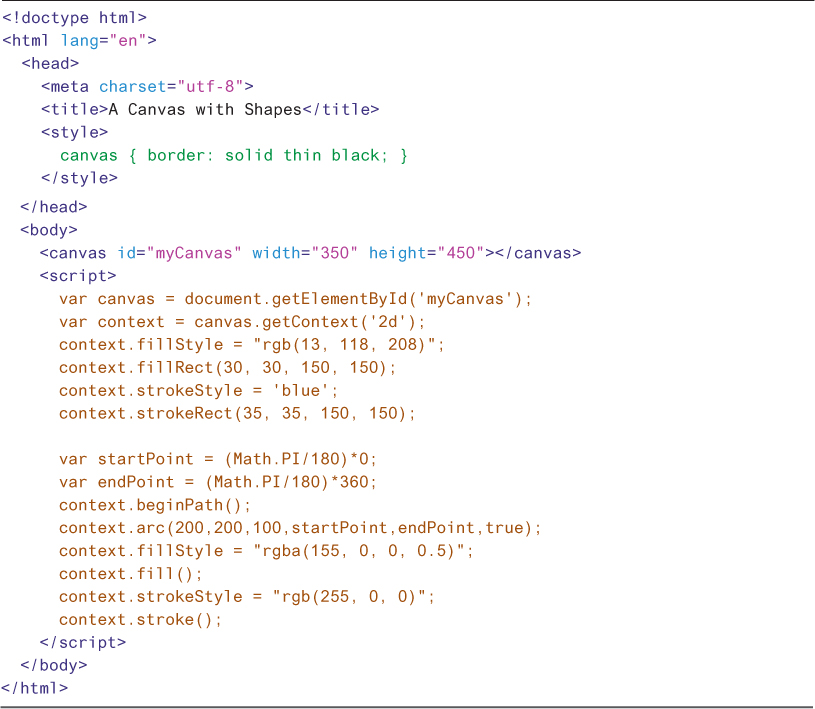Click the rgba(155, 0, 0, 0.5) fillStyle line
The image size is (815, 709).
point(266,551)
